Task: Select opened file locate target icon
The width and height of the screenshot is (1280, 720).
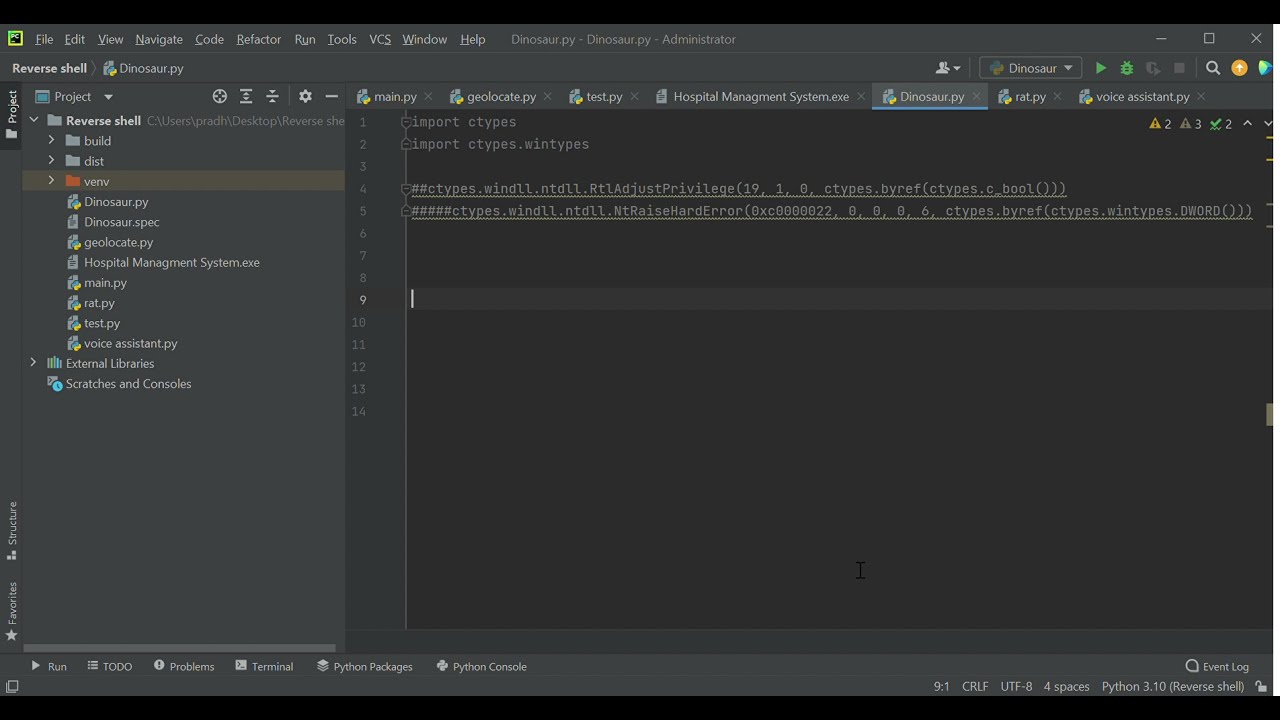Action: [x=220, y=96]
